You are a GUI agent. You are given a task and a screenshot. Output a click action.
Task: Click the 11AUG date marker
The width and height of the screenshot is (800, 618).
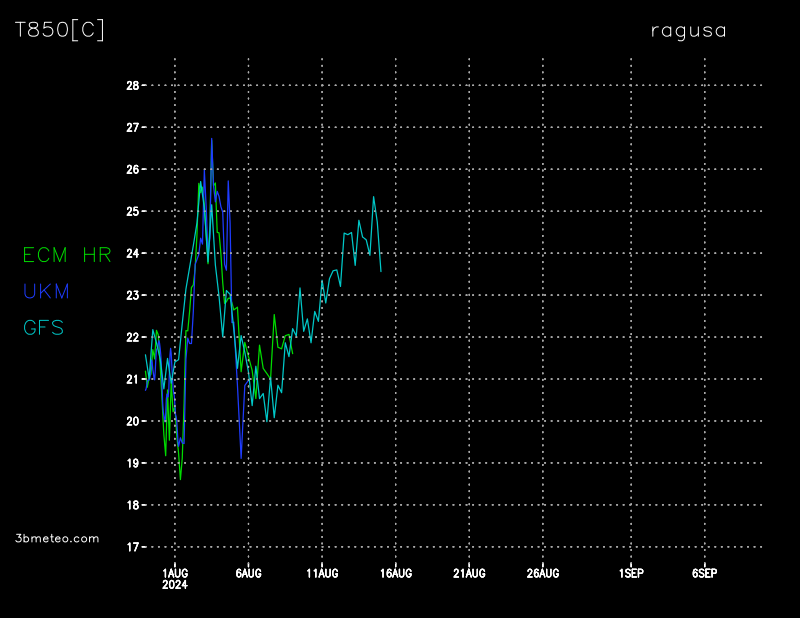pyautogui.click(x=322, y=573)
